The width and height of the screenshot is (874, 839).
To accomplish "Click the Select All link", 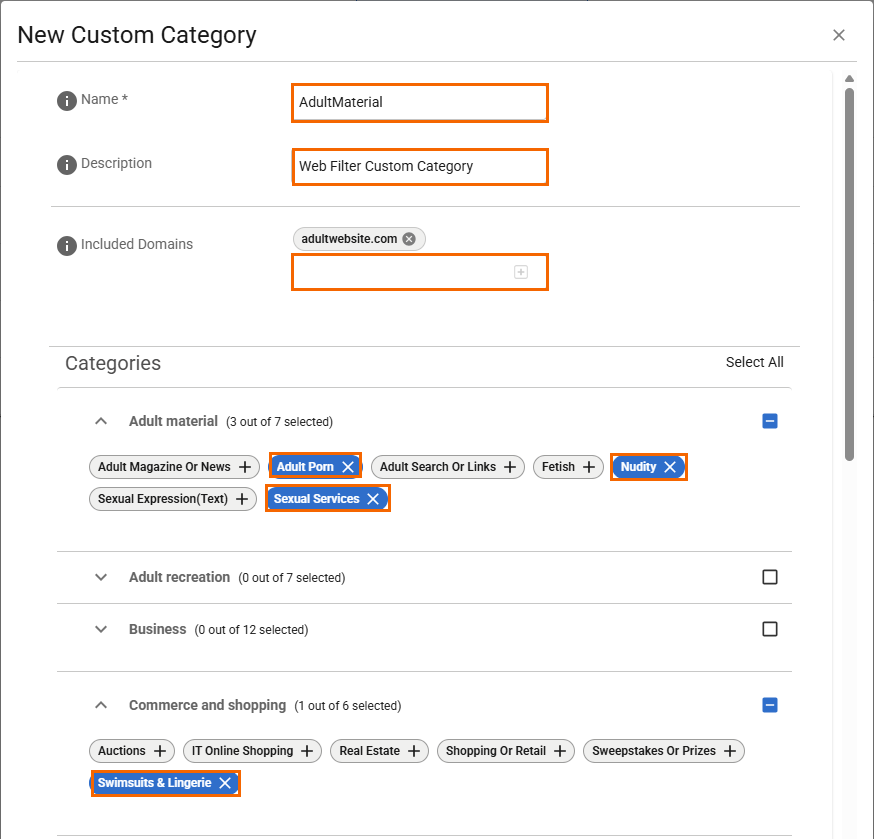I will (x=754, y=362).
